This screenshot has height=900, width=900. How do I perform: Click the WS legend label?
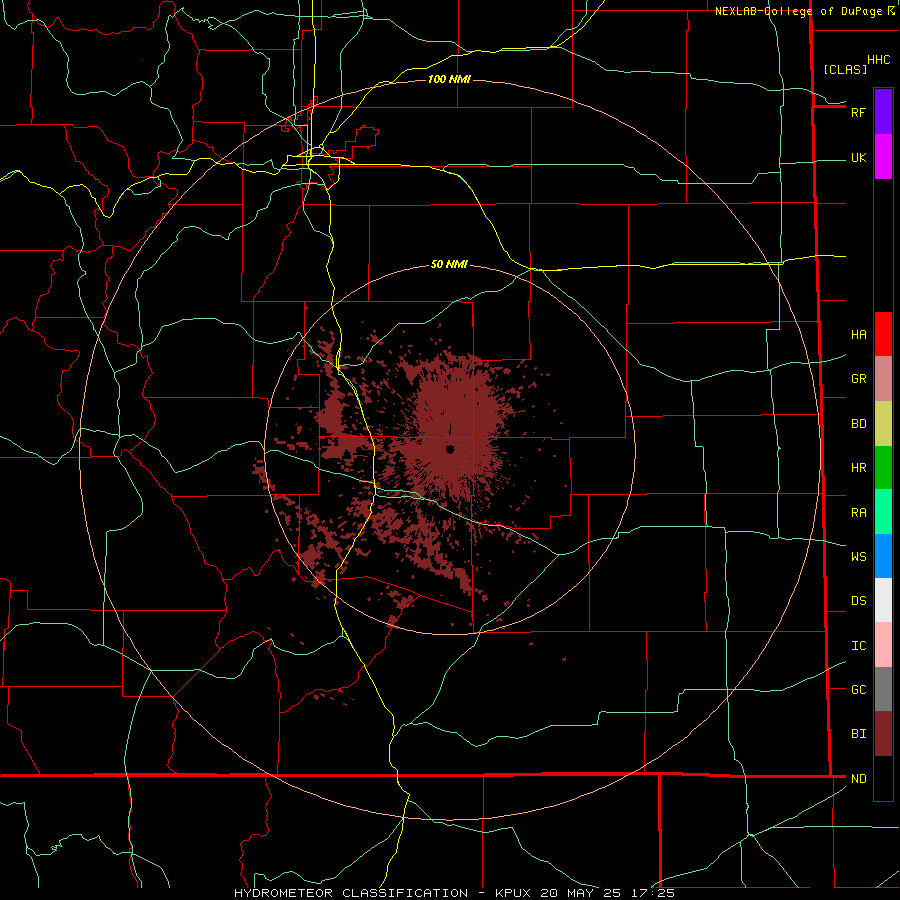pyautogui.click(x=858, y=557)
